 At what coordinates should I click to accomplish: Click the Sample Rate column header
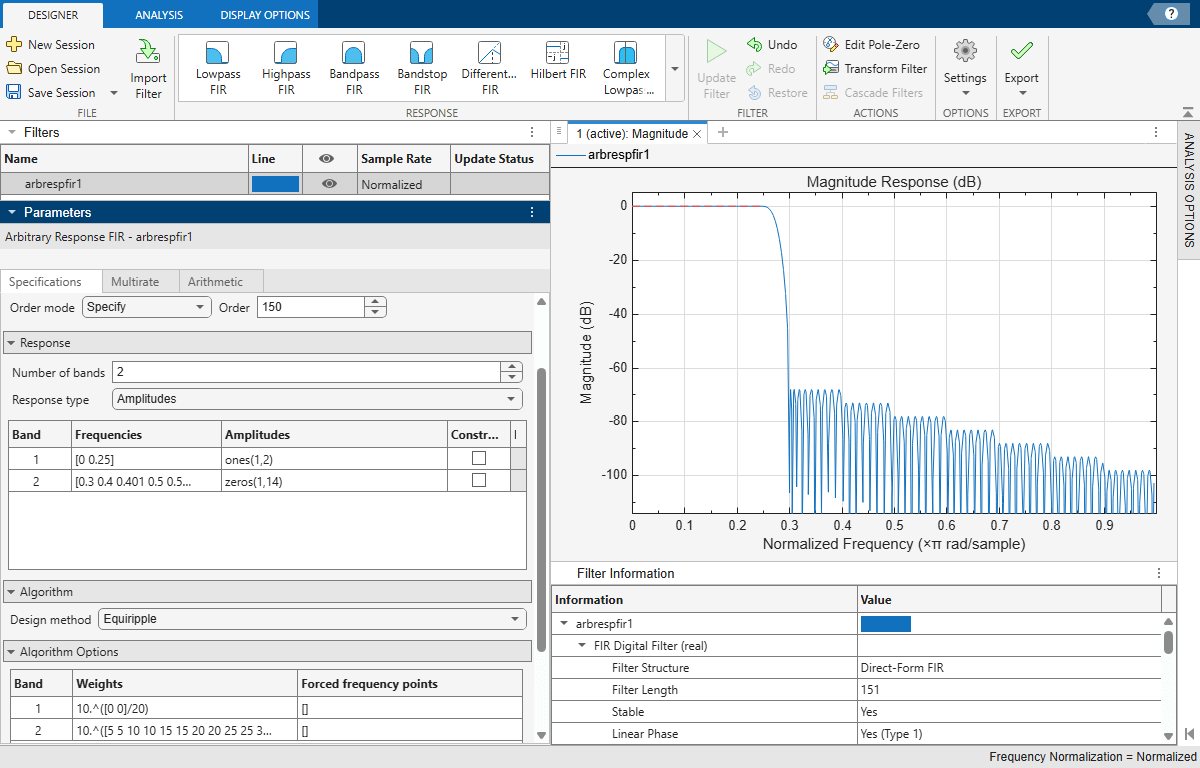(x=403, y=159)
